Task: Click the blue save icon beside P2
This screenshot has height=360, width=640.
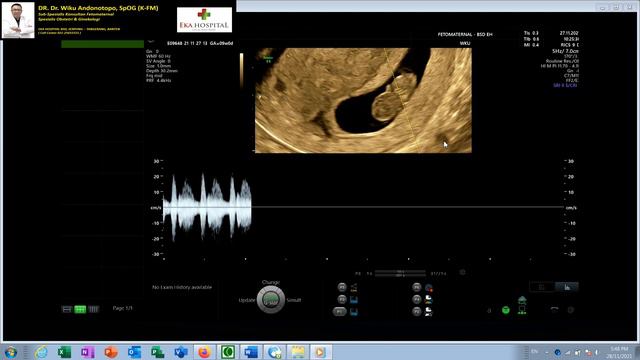Action: pyautogui.click(x=354, y=300)
